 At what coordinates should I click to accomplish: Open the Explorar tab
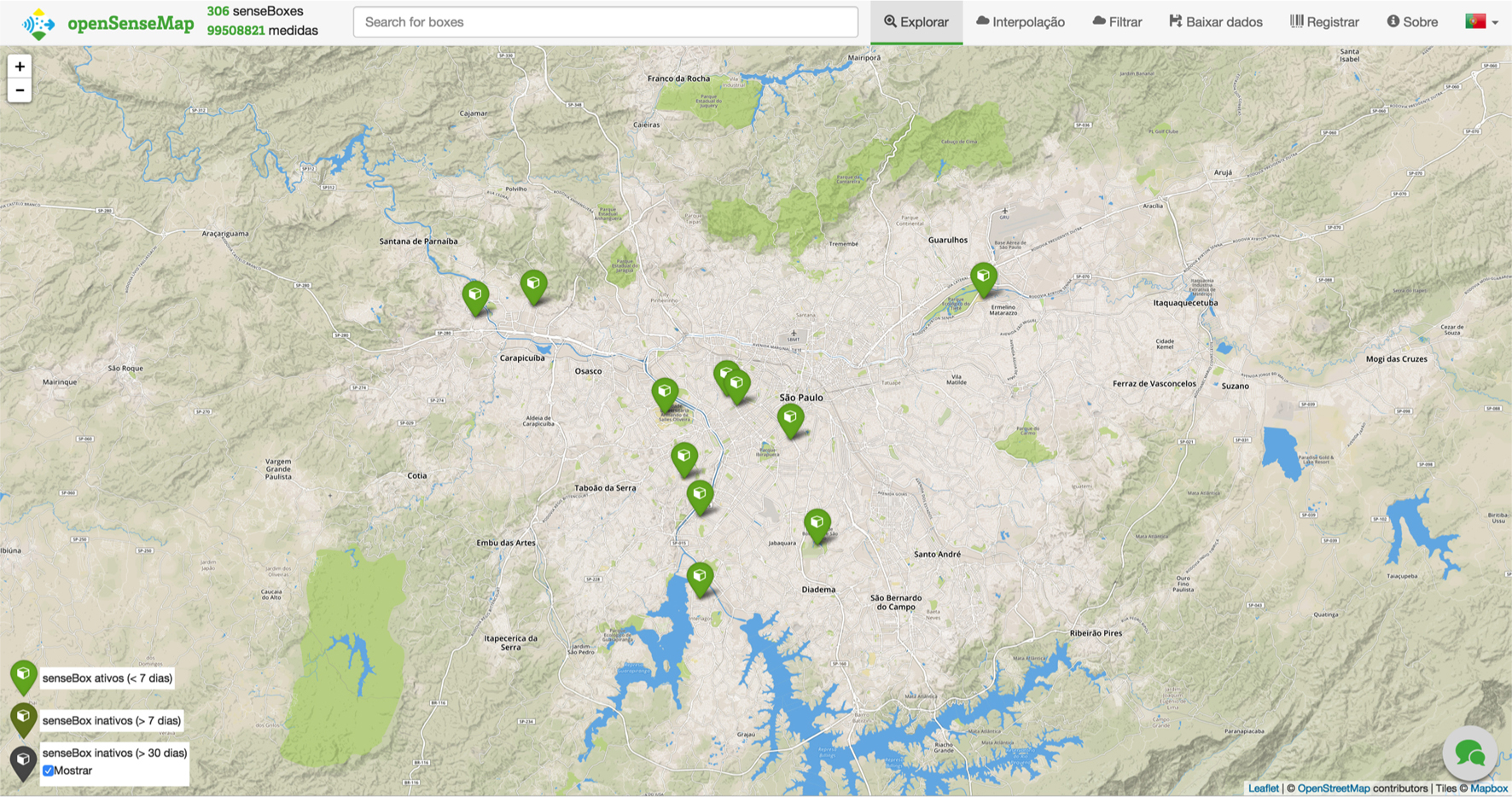[x=916, y=22]
